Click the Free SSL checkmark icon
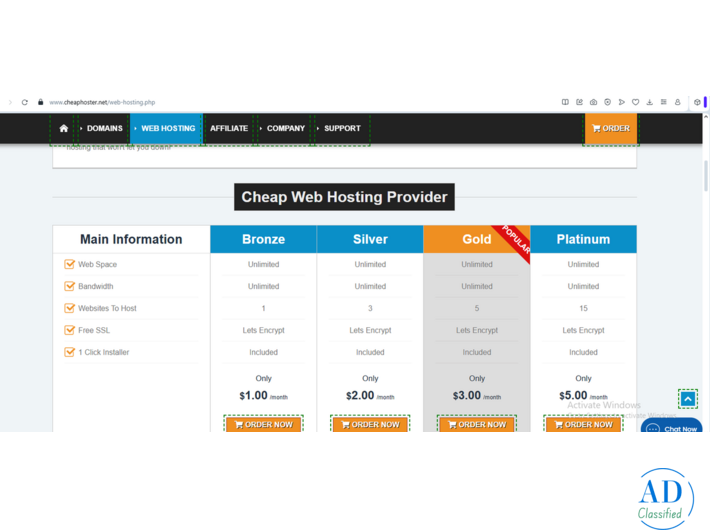710x530 pixels. click(x=69, y=330)
